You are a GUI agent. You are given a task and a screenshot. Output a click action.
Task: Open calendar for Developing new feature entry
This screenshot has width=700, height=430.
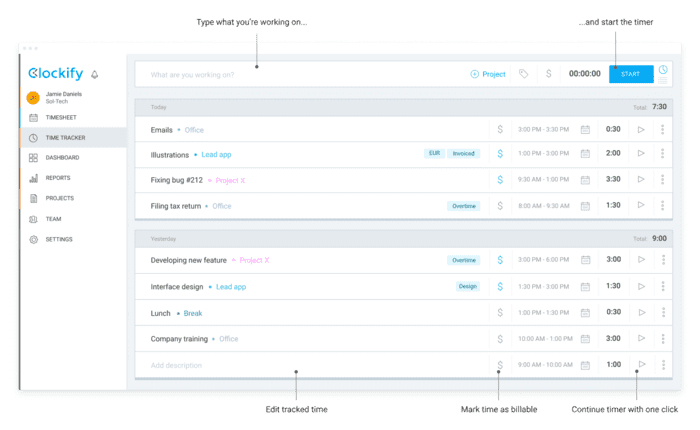[x=585, y=260]
